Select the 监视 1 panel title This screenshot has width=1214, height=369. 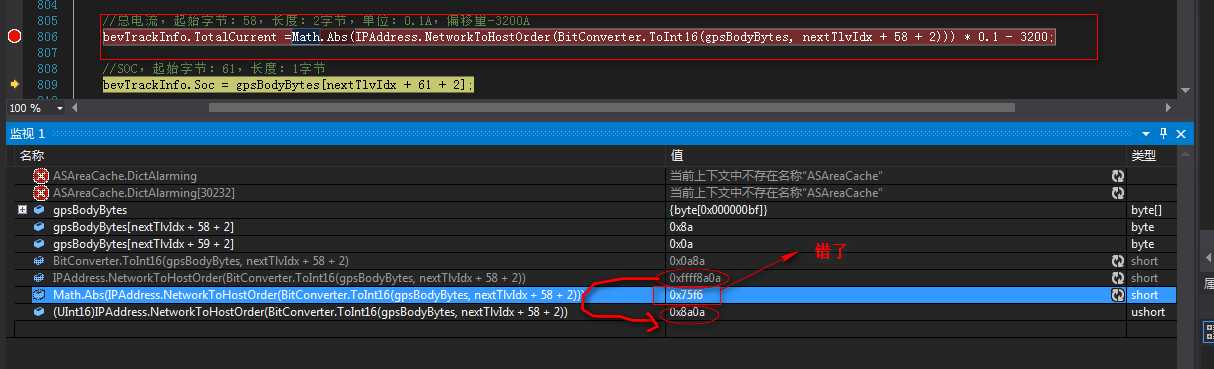(x=28, y=133)
